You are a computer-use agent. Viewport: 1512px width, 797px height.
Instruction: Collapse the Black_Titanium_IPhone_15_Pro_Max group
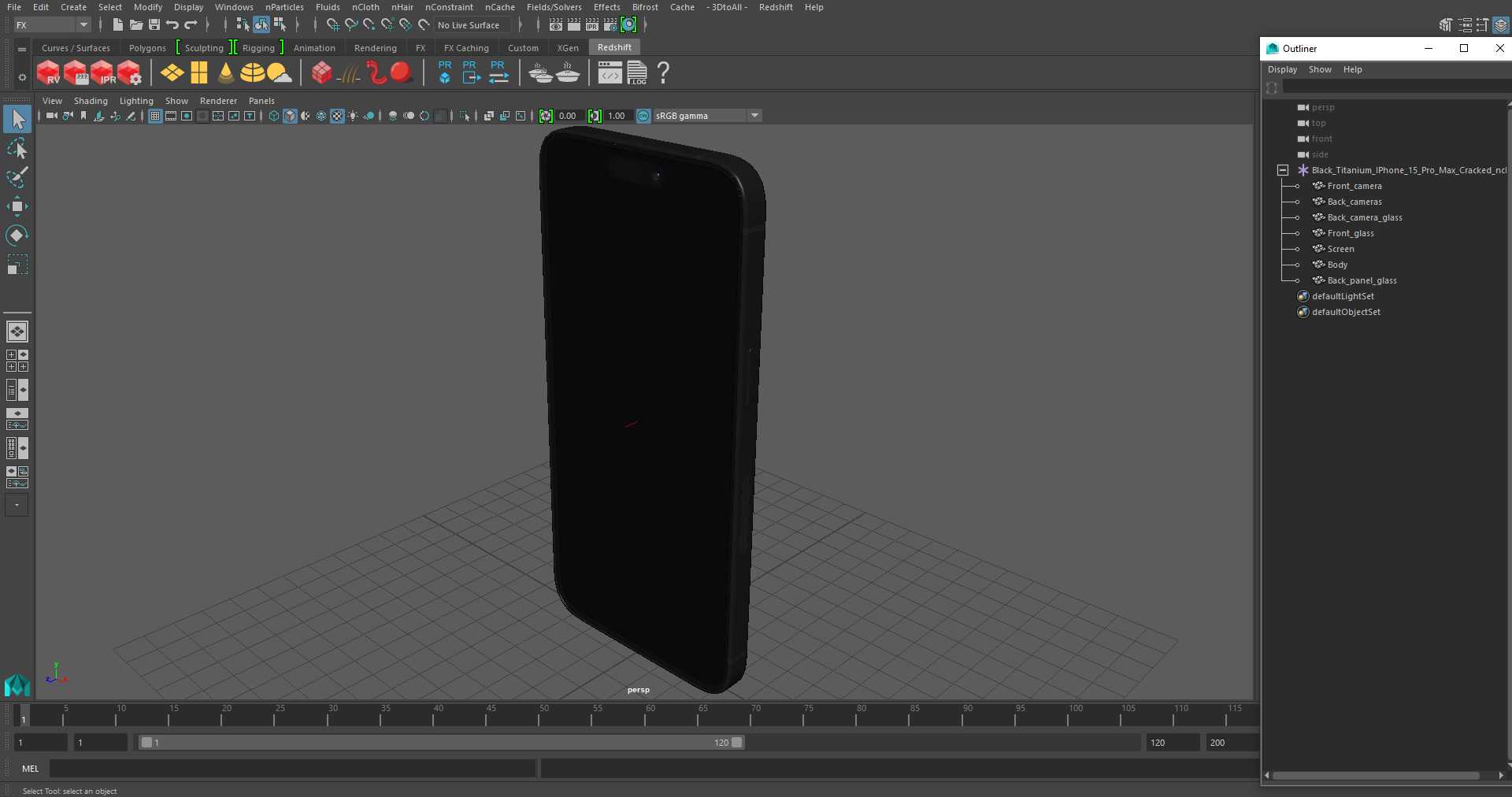(x=1283, y=170)
